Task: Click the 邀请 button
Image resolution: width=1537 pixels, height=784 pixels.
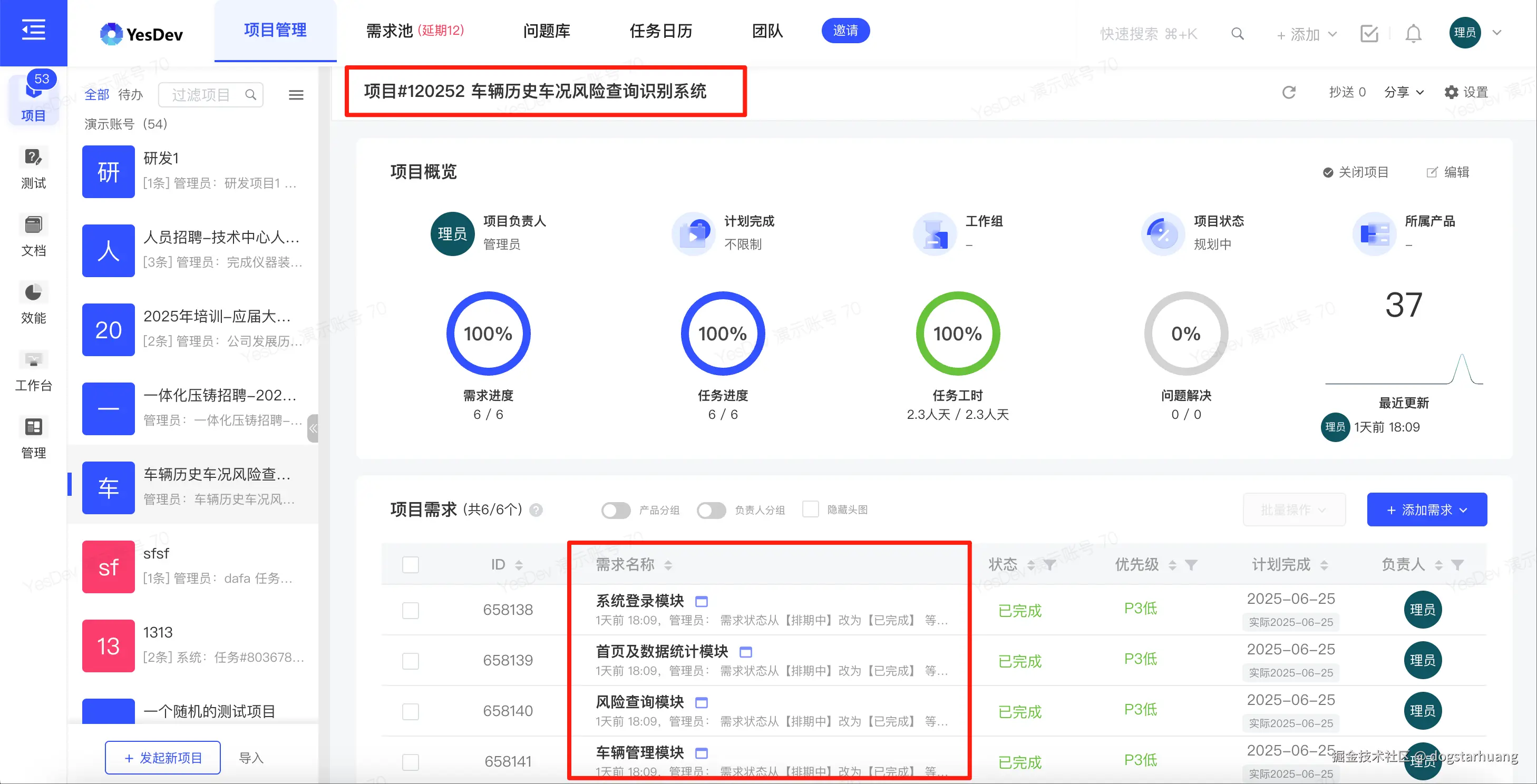Action: coord(845,31)
